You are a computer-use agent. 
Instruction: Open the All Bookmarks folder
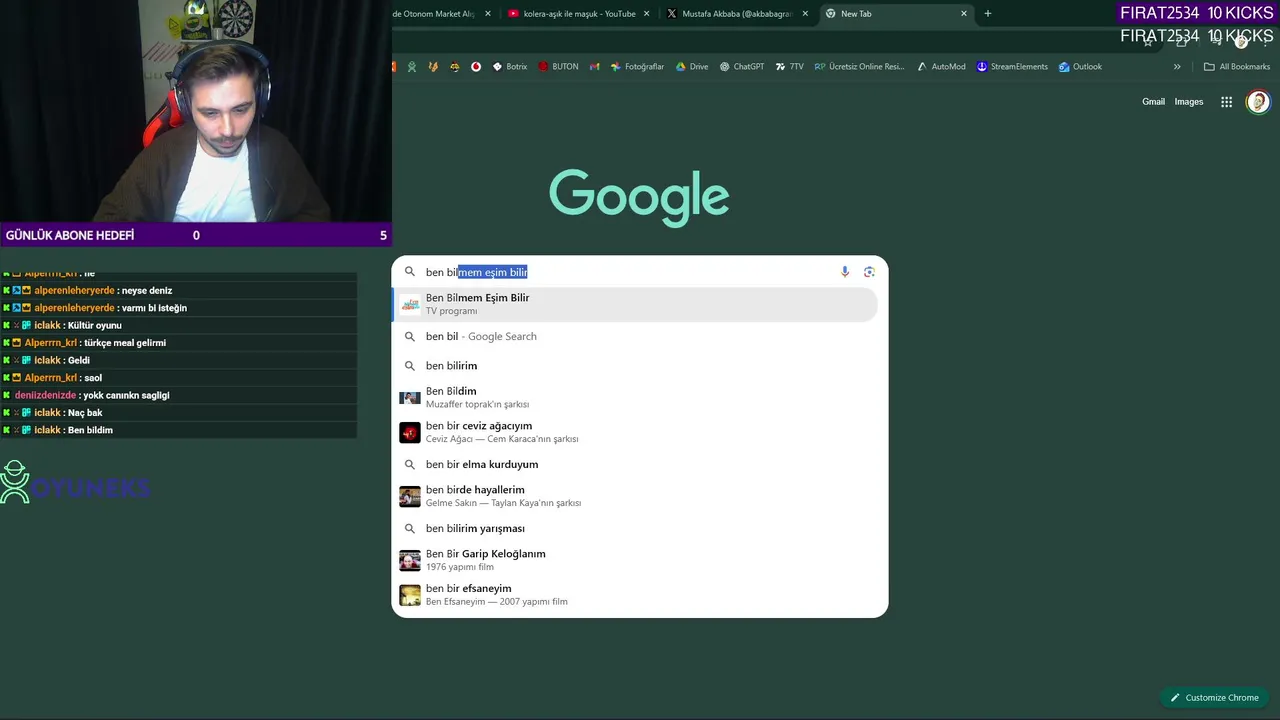tap(1237, 67)
